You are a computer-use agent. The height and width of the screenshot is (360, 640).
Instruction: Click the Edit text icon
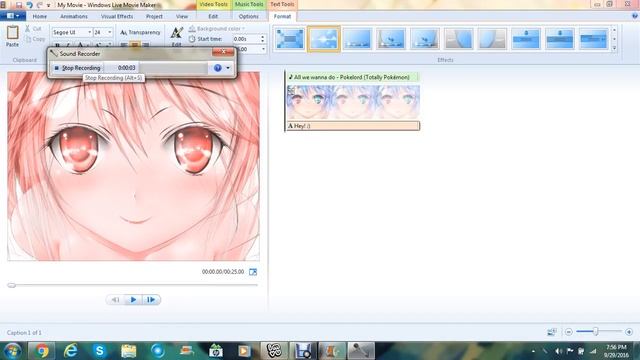click(177, 33)
